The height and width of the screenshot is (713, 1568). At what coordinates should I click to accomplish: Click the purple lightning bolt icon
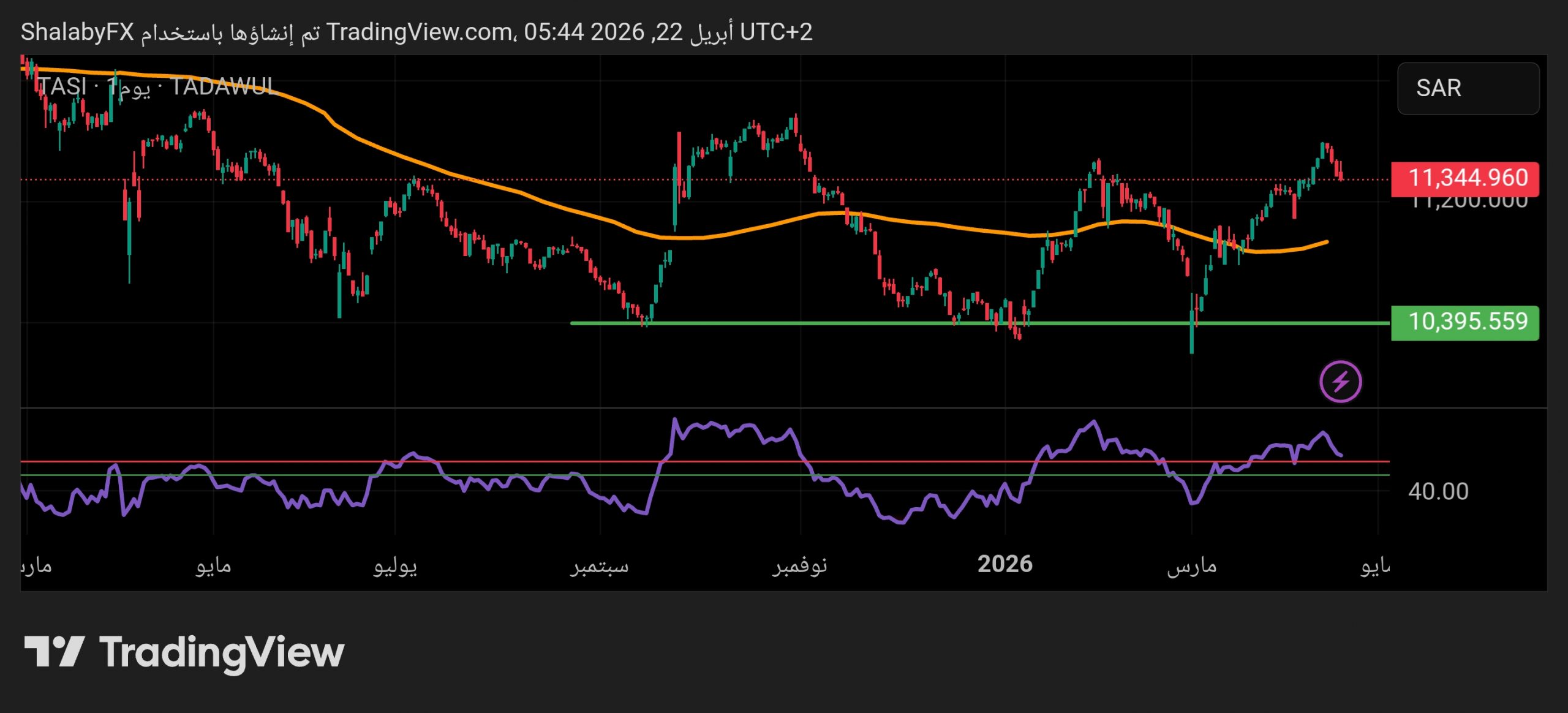point(1340,382)
